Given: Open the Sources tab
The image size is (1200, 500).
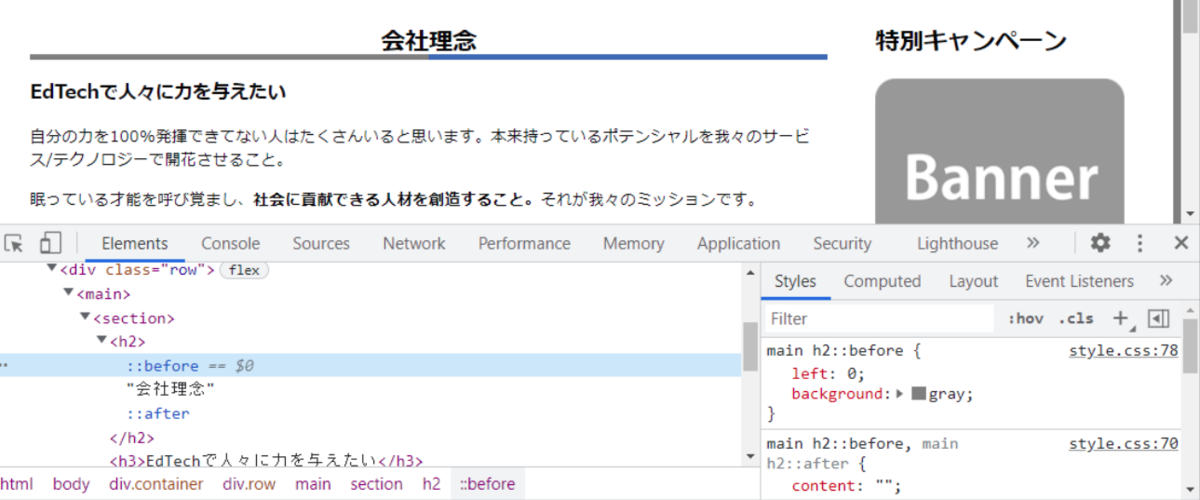Looking at the screenshot, I should pyautogui.click(x=321, y=243).
